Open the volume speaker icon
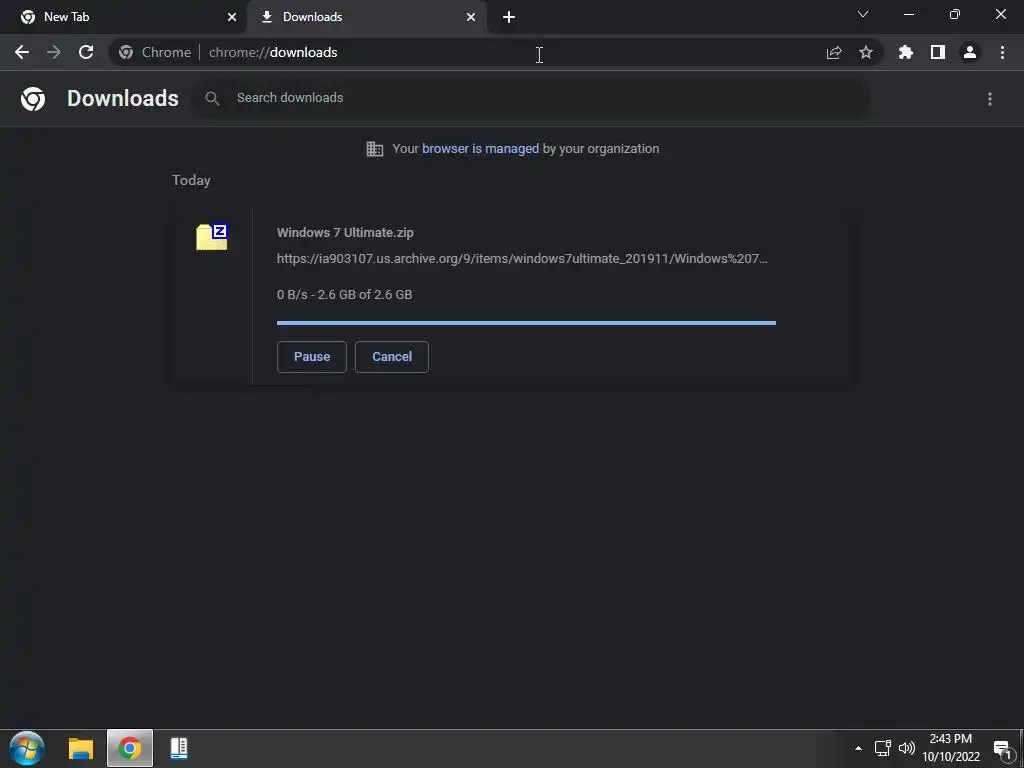The height and width of the screenshot is (768, 1024). (x=907, y=748)
